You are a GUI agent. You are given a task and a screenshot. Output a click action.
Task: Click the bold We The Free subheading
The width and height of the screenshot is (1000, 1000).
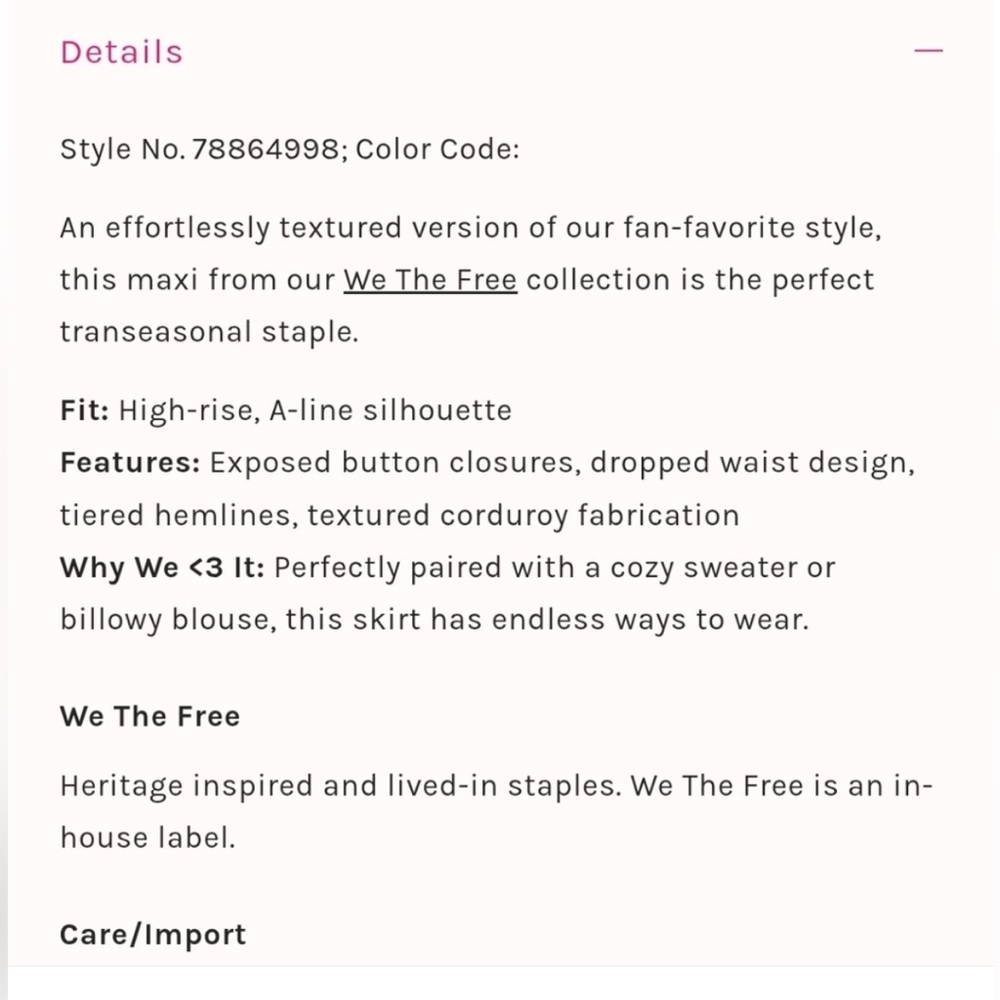tap(150, 716)
